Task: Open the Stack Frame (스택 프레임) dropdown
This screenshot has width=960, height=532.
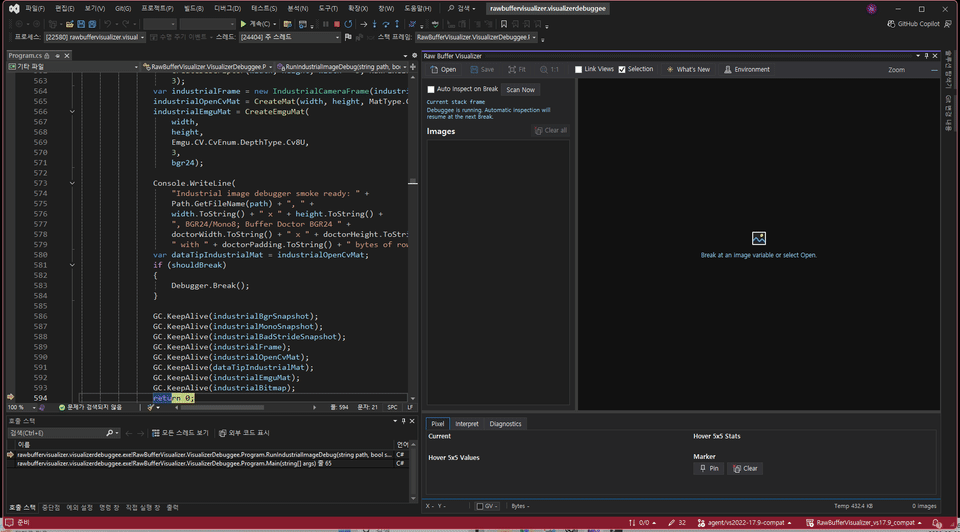Action: coord(476,37)
